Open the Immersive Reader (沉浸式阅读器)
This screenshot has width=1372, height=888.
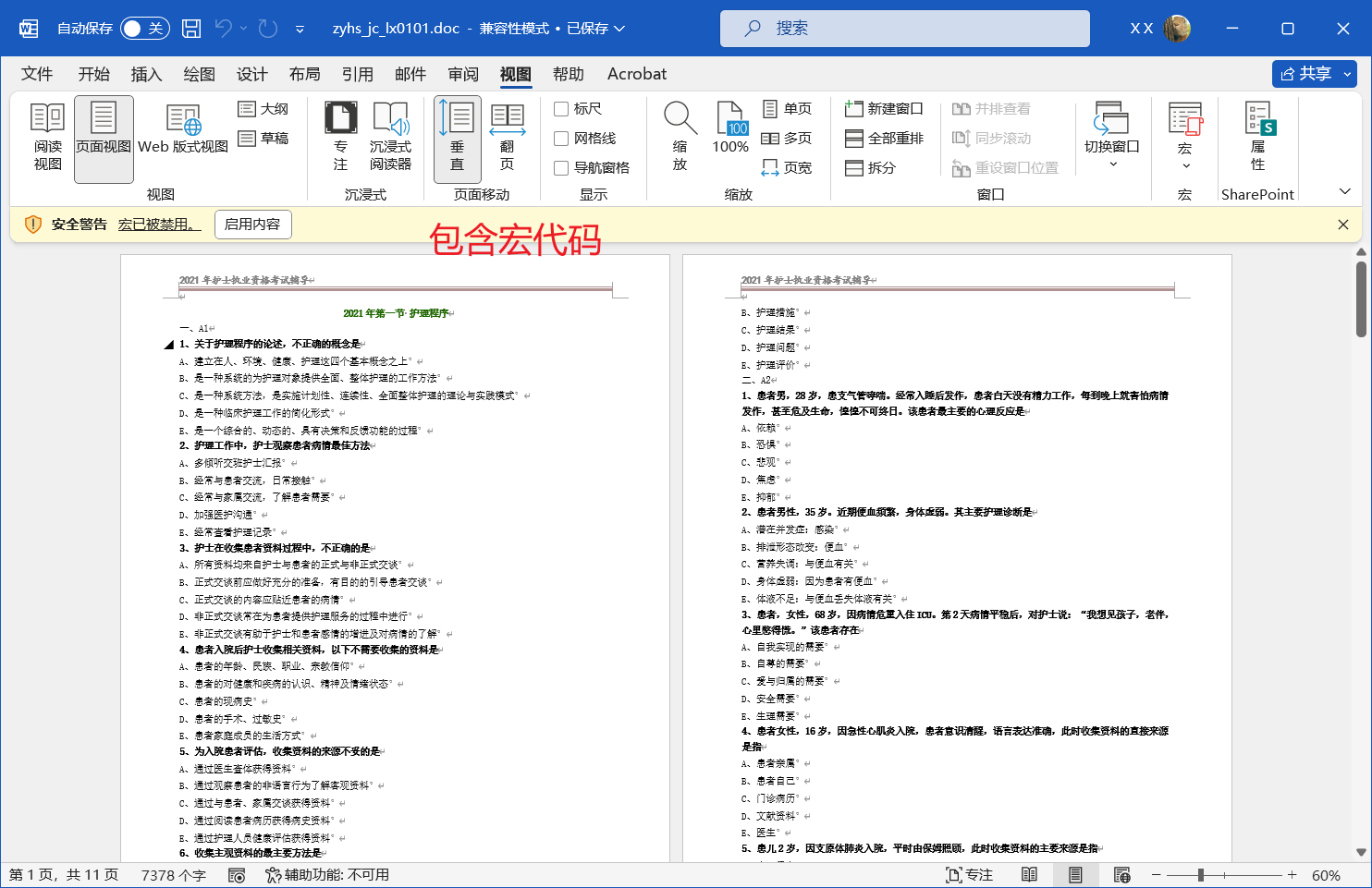(390, 137)
